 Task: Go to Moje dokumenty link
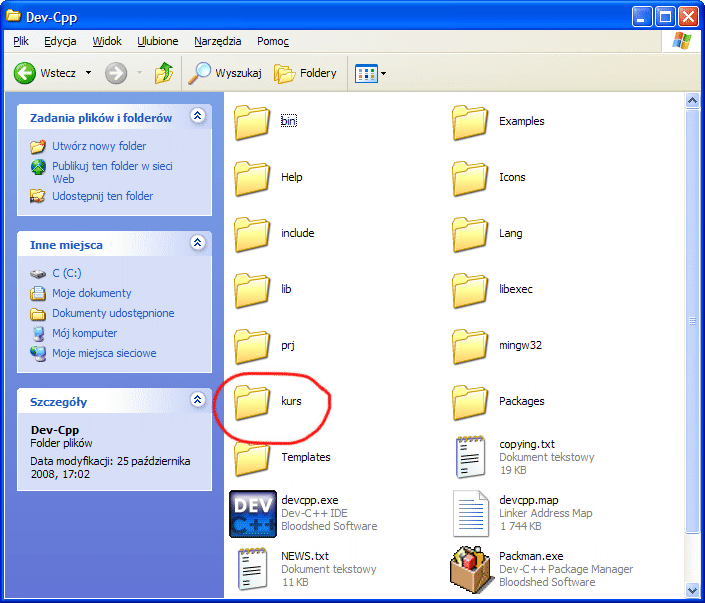pos(91,293)
